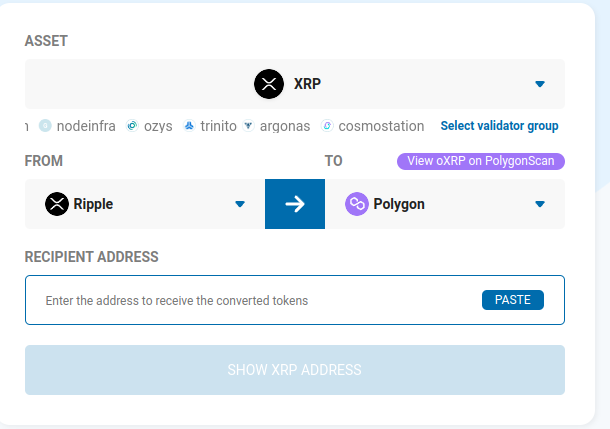Click the argonas validator icon

click(248, 126)
